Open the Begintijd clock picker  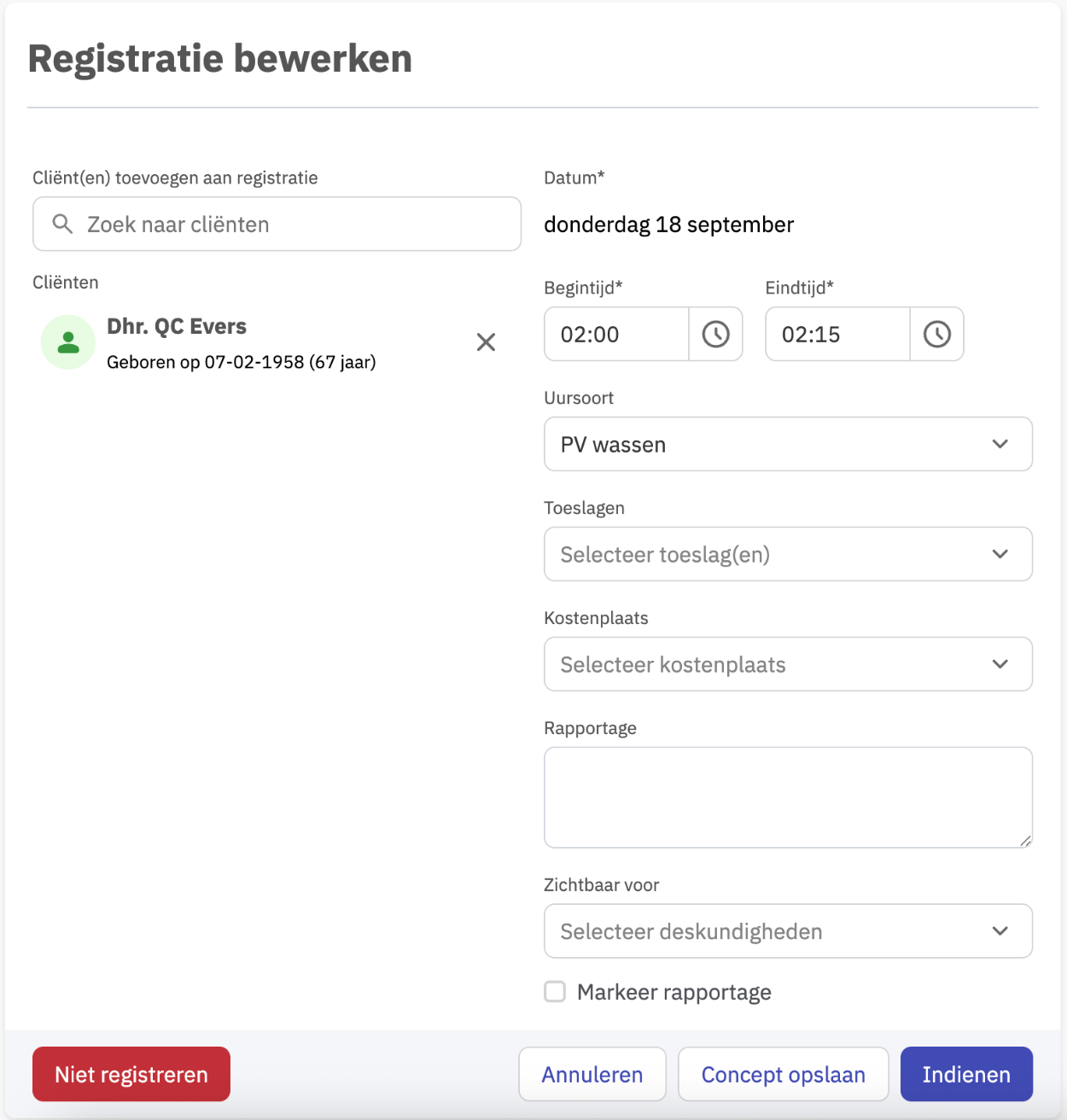(715, 334)
